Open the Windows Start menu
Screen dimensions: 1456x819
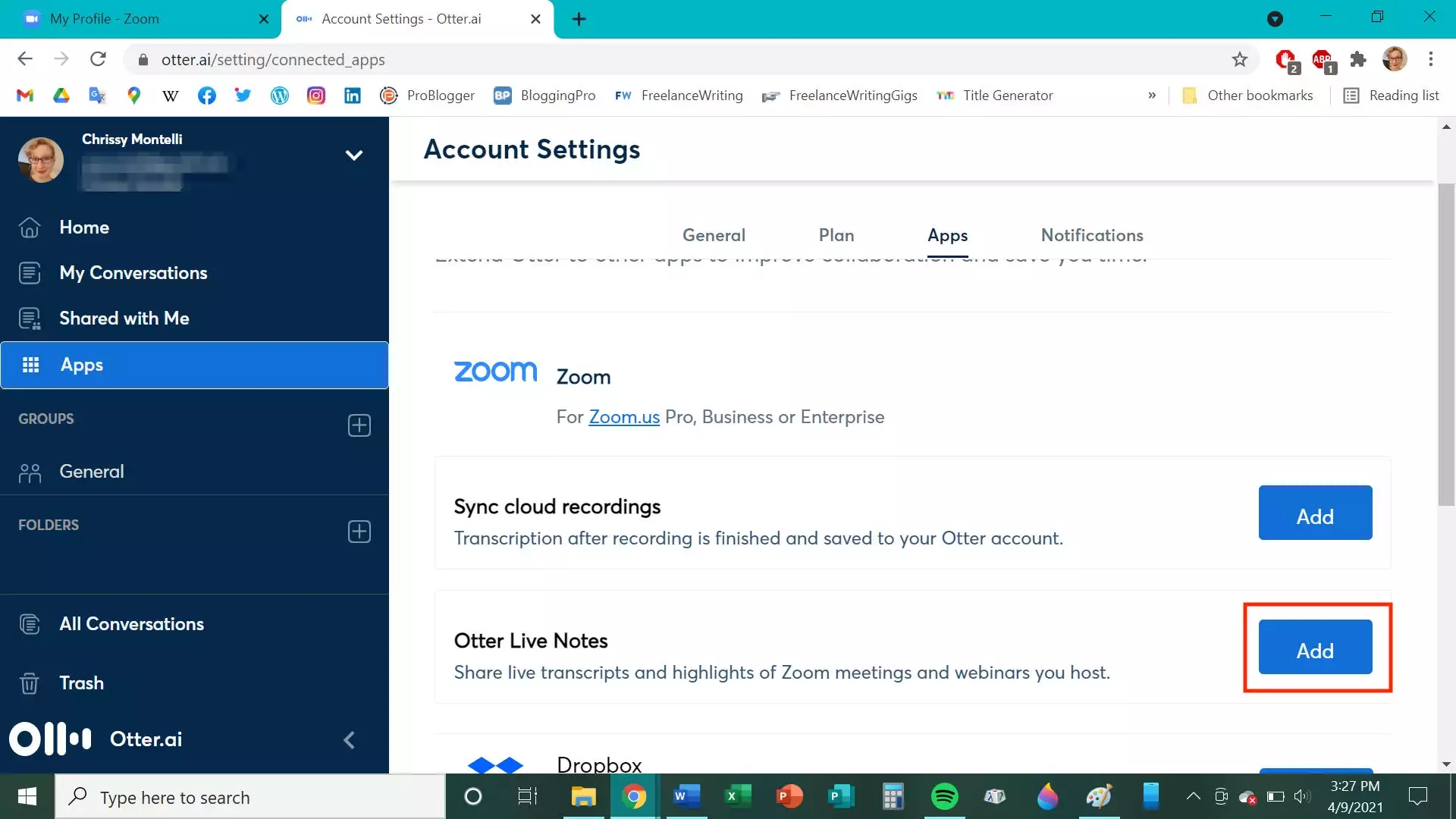27,796
